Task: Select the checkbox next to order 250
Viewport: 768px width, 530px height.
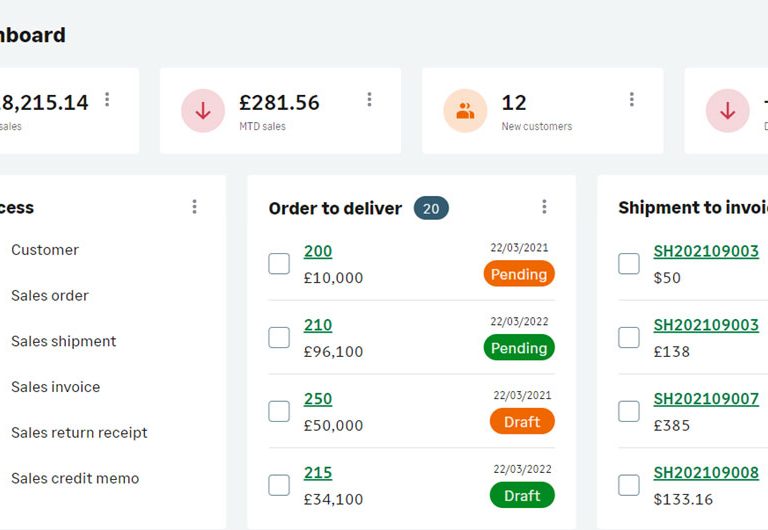Action: point(279,411)
